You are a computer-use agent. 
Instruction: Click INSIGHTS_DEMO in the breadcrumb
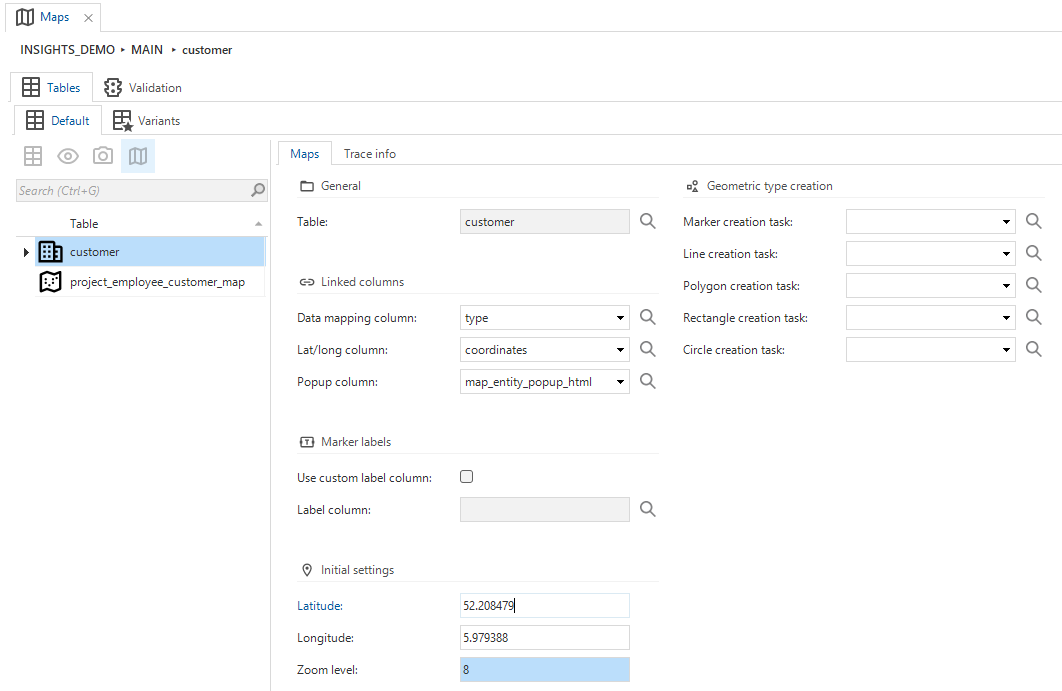click(x=68, y=49)
